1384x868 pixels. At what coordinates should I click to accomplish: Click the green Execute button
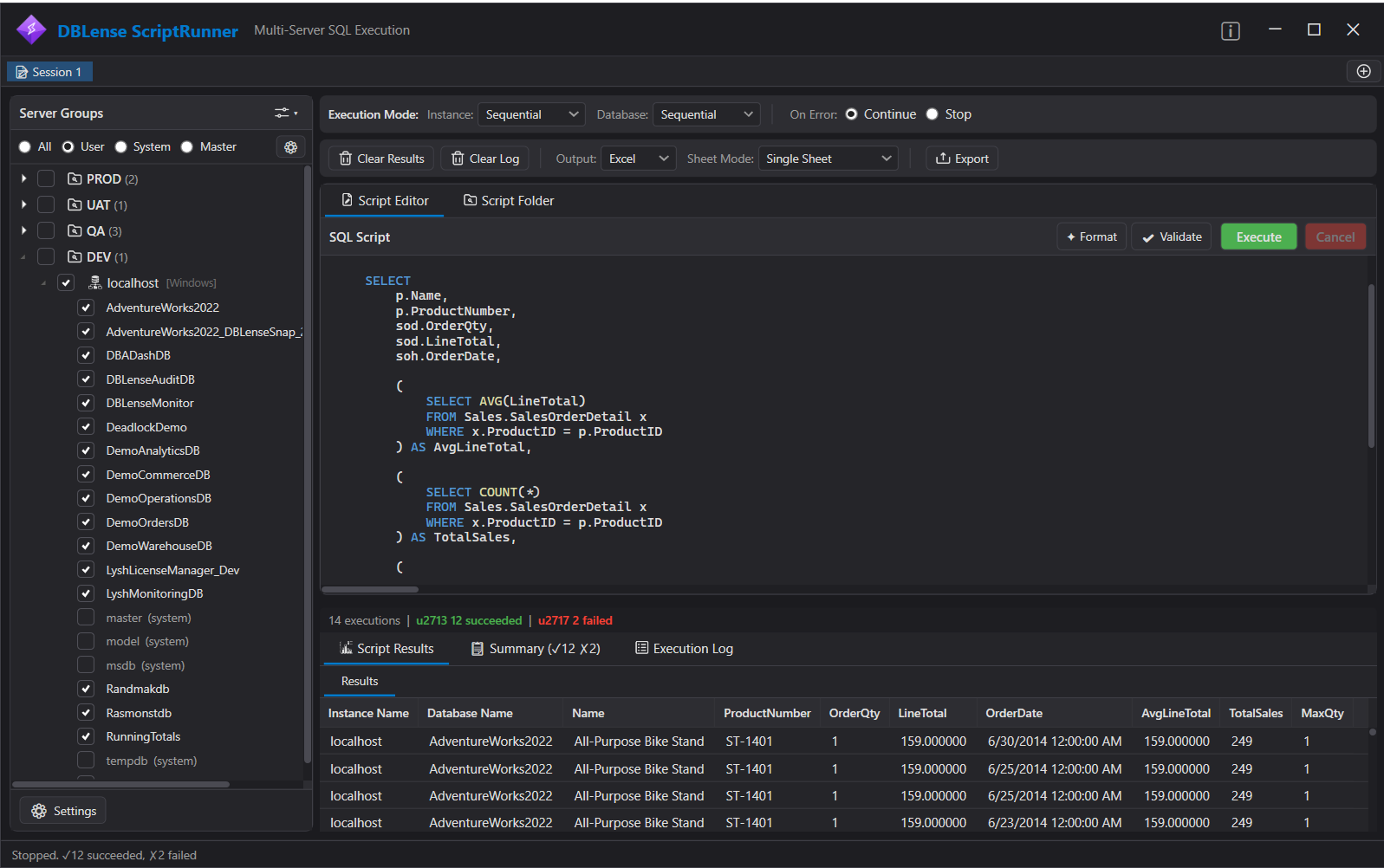click(1258, 236)
